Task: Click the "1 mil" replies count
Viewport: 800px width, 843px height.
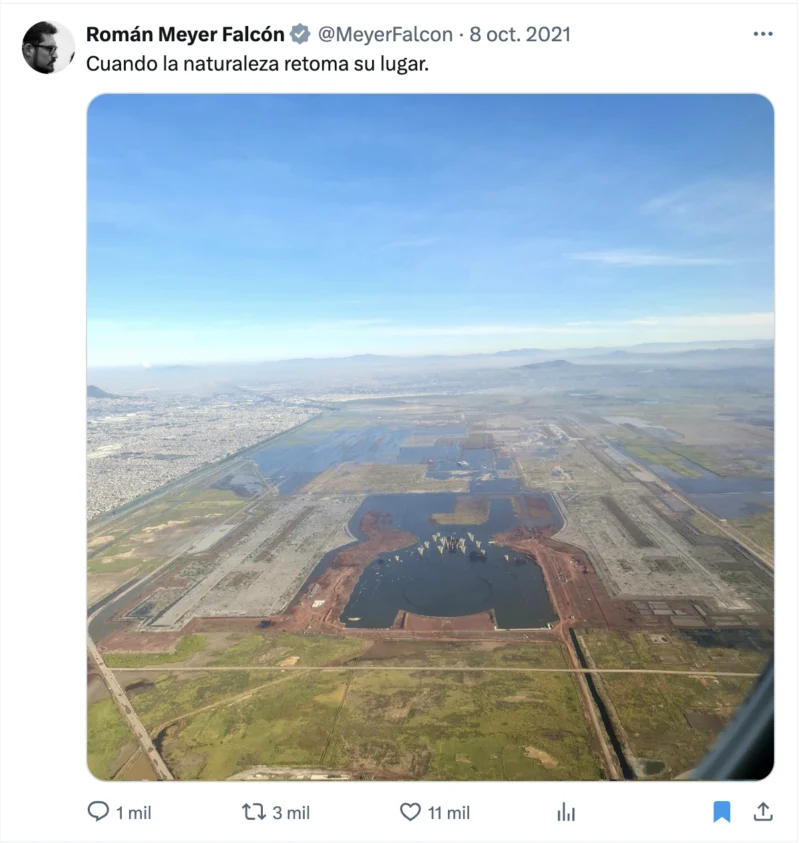Action: [133, 813]
